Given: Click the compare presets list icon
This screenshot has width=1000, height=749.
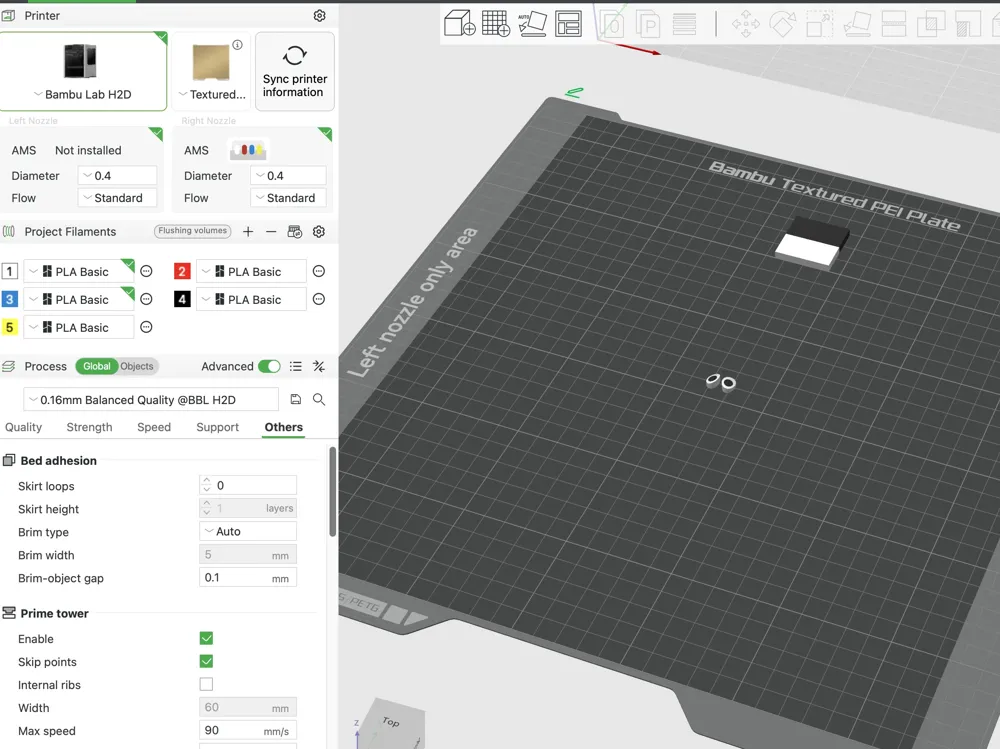Looking at the screenshot, I should coord(295,366).
